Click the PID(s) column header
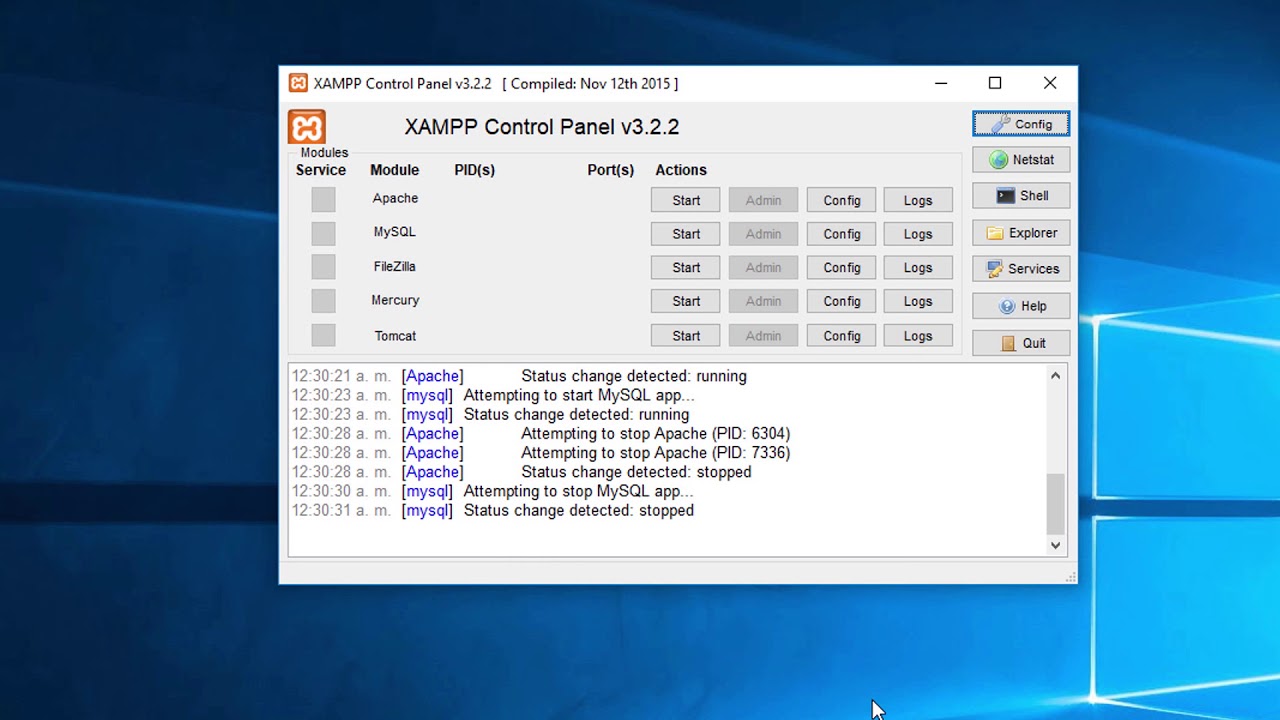The width and height of the screenshot is (1280, 720). tap(475, 170)
